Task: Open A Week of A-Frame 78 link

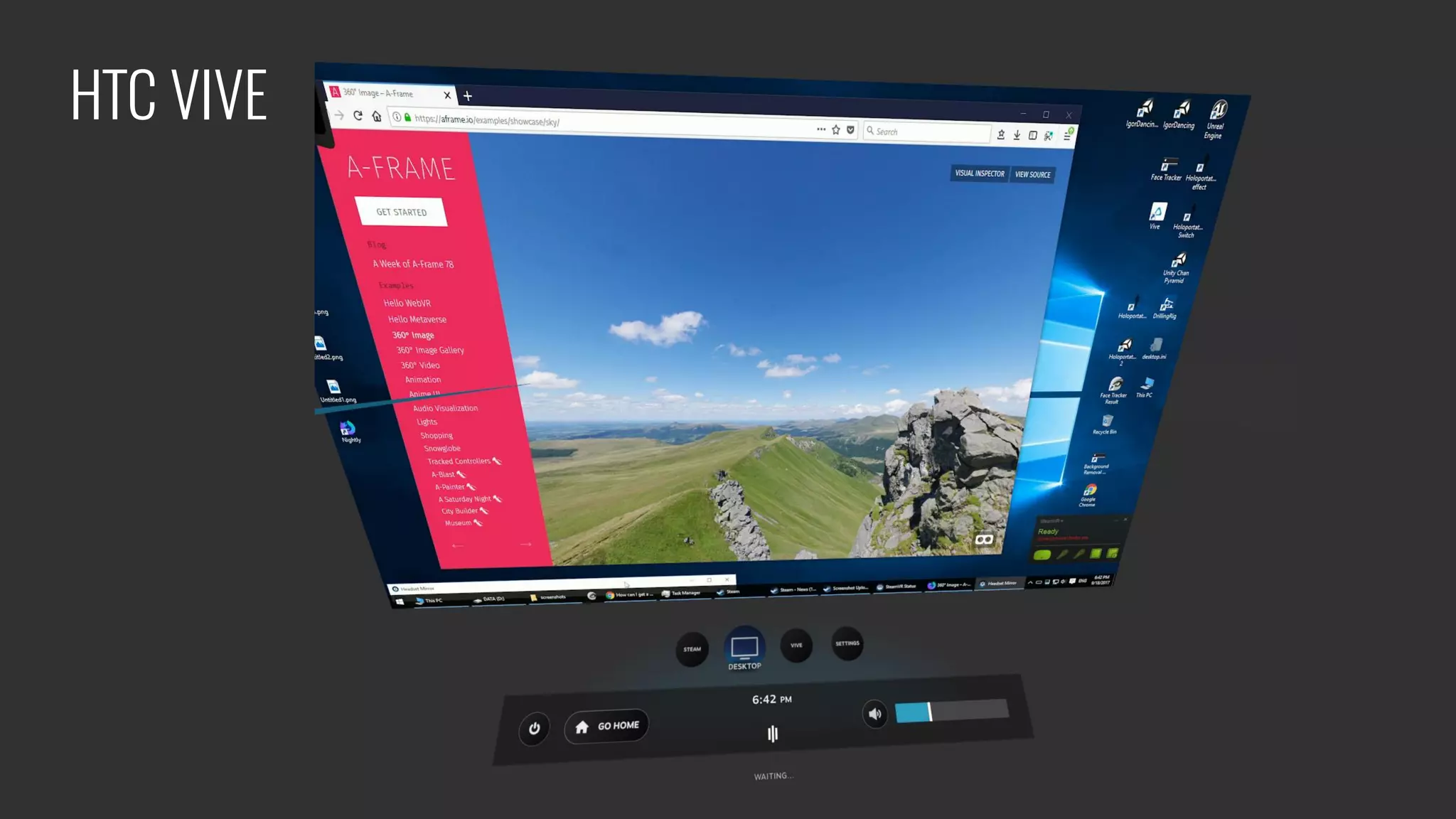Action: pyautogui.click(x=413, y=264)
